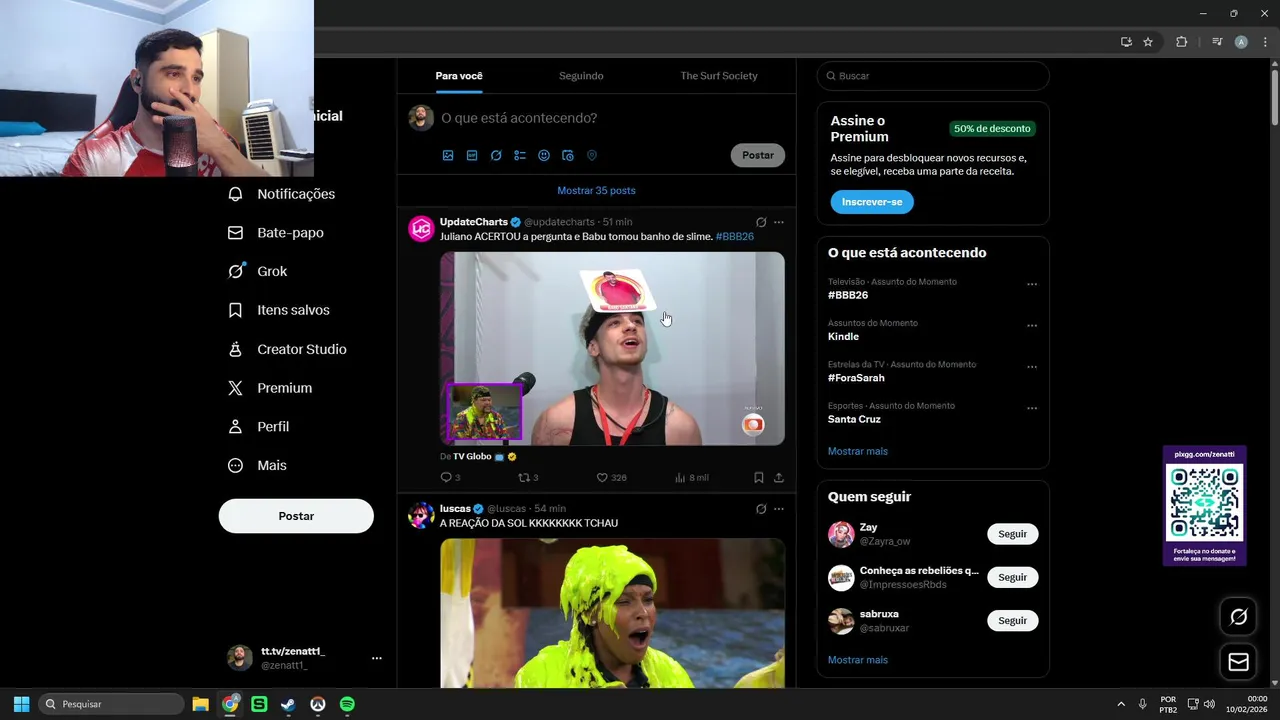Open browser extensions puzzle icon
The width and height of the screenshot is (1280, 720).
(x=1181, y=42)
